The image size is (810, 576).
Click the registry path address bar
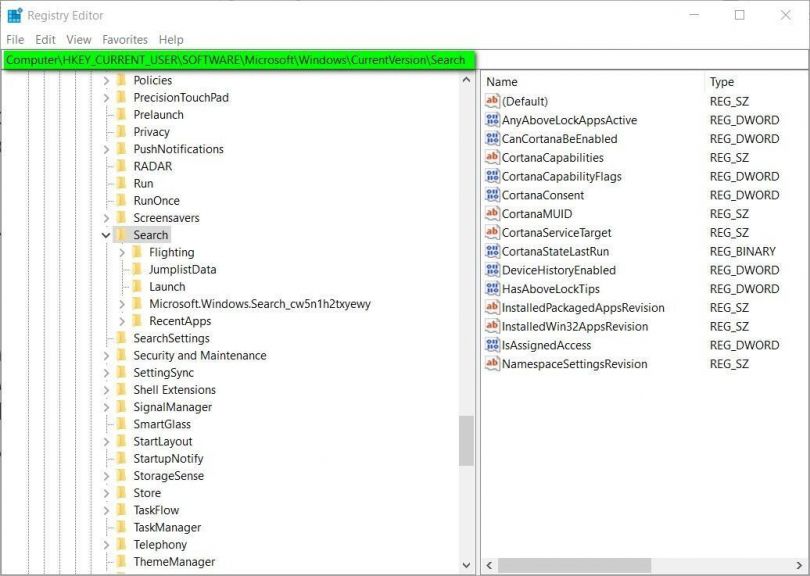point(237,60)
